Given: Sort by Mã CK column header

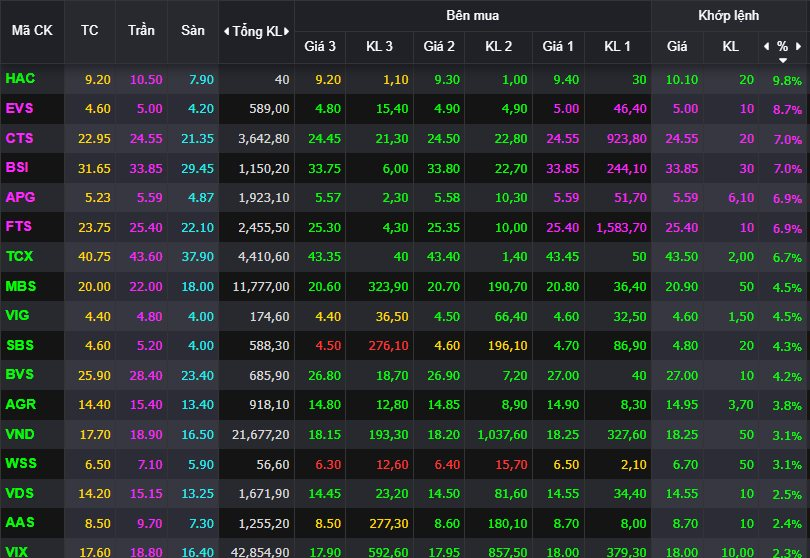Looking at the screenshot, I should [32, 30].
